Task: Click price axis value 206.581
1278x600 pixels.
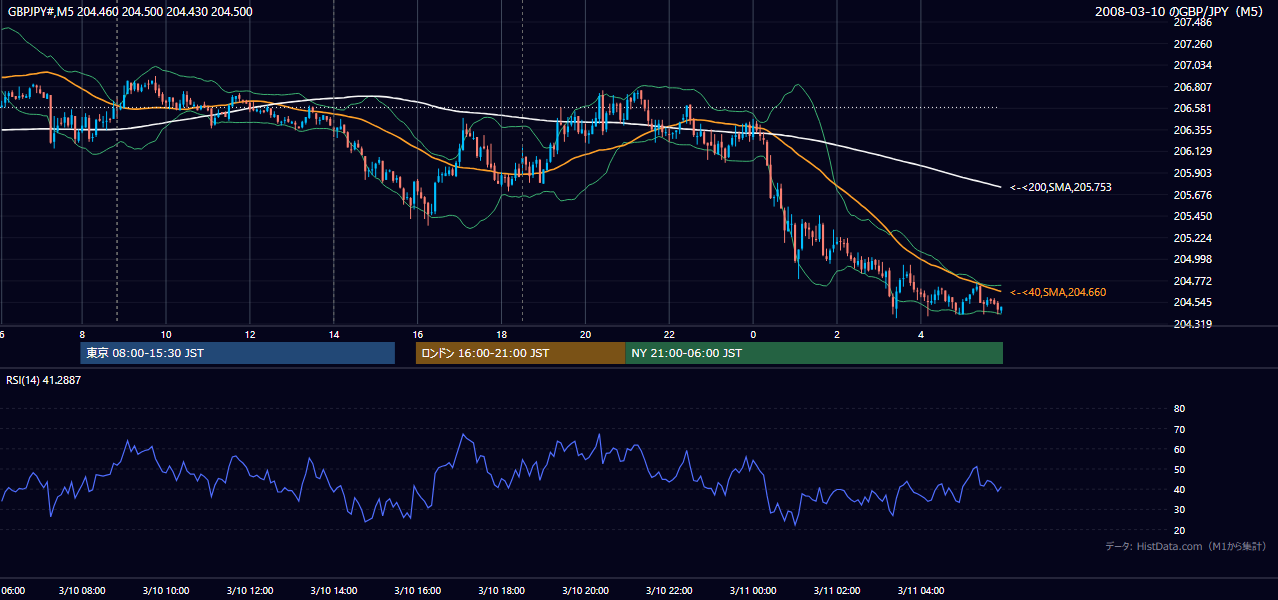Action: tap(1192, 108)
